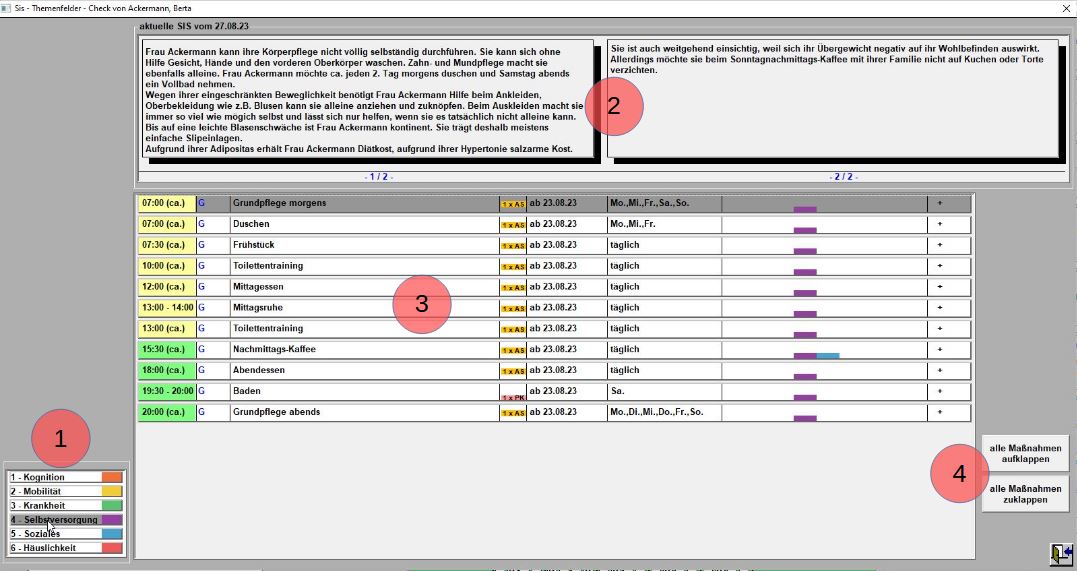Click the purple bar in Baden row
This screenshot has width=1077, height=571.
click(x=805, y=398)
